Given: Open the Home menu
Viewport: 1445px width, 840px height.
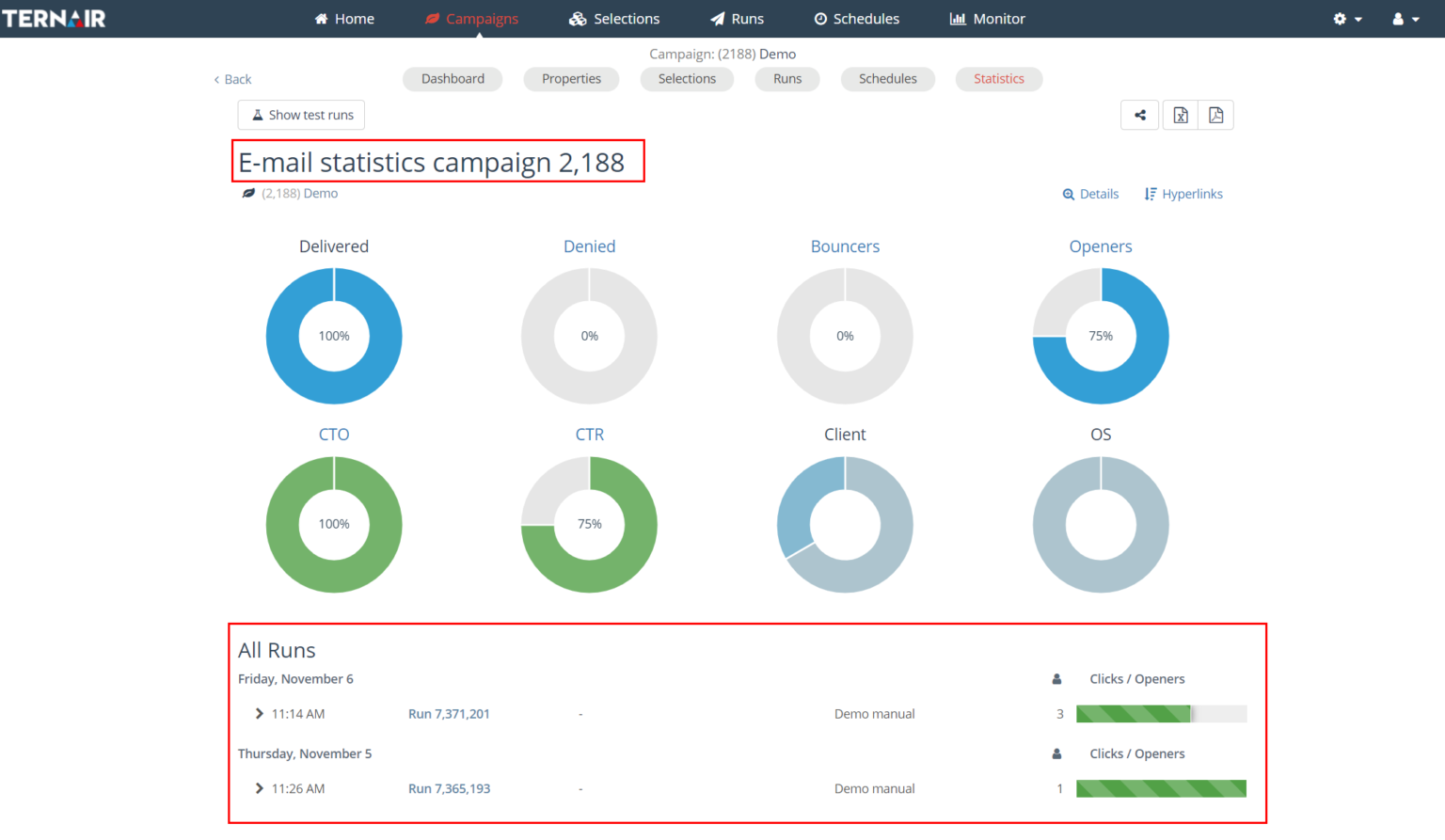Looking at the screenshot, I should pyautogui.click(x=344, y=19).
